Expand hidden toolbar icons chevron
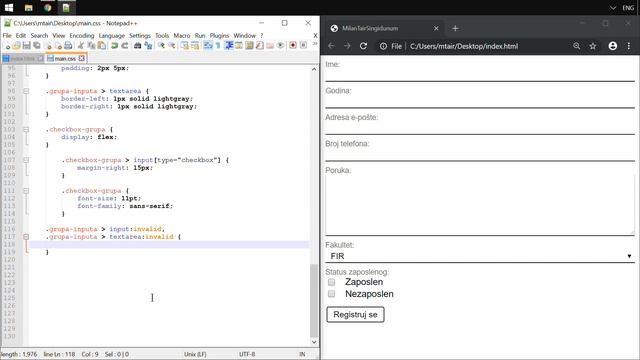Screen dimensions: 640x360 click(x=315, y=44)
